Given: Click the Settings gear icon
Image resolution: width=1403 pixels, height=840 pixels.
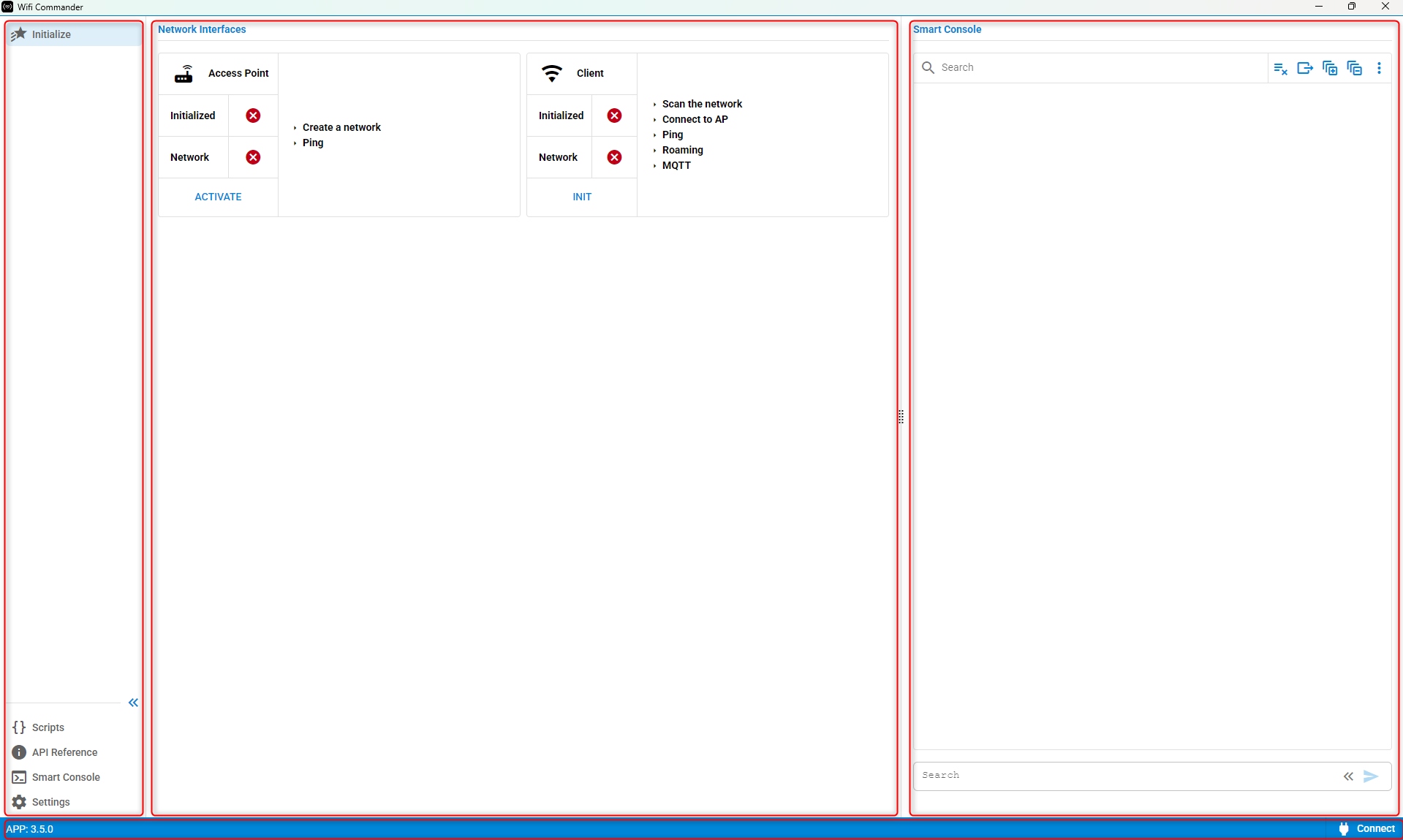Looking at the screenshot, I should click(19, 802).
